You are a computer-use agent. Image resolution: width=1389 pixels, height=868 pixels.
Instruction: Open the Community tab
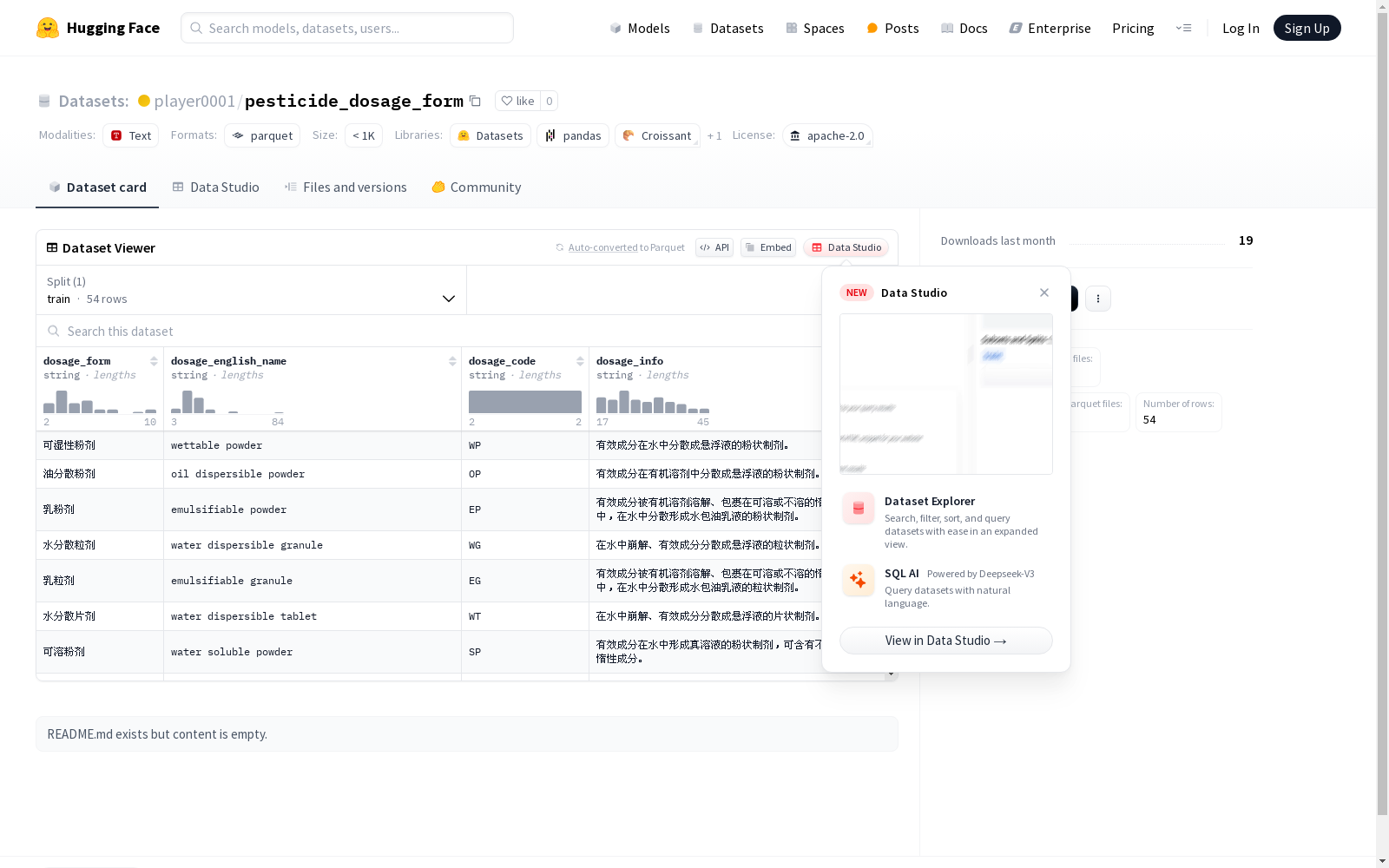pyautogui.click(x=477, y=187)
